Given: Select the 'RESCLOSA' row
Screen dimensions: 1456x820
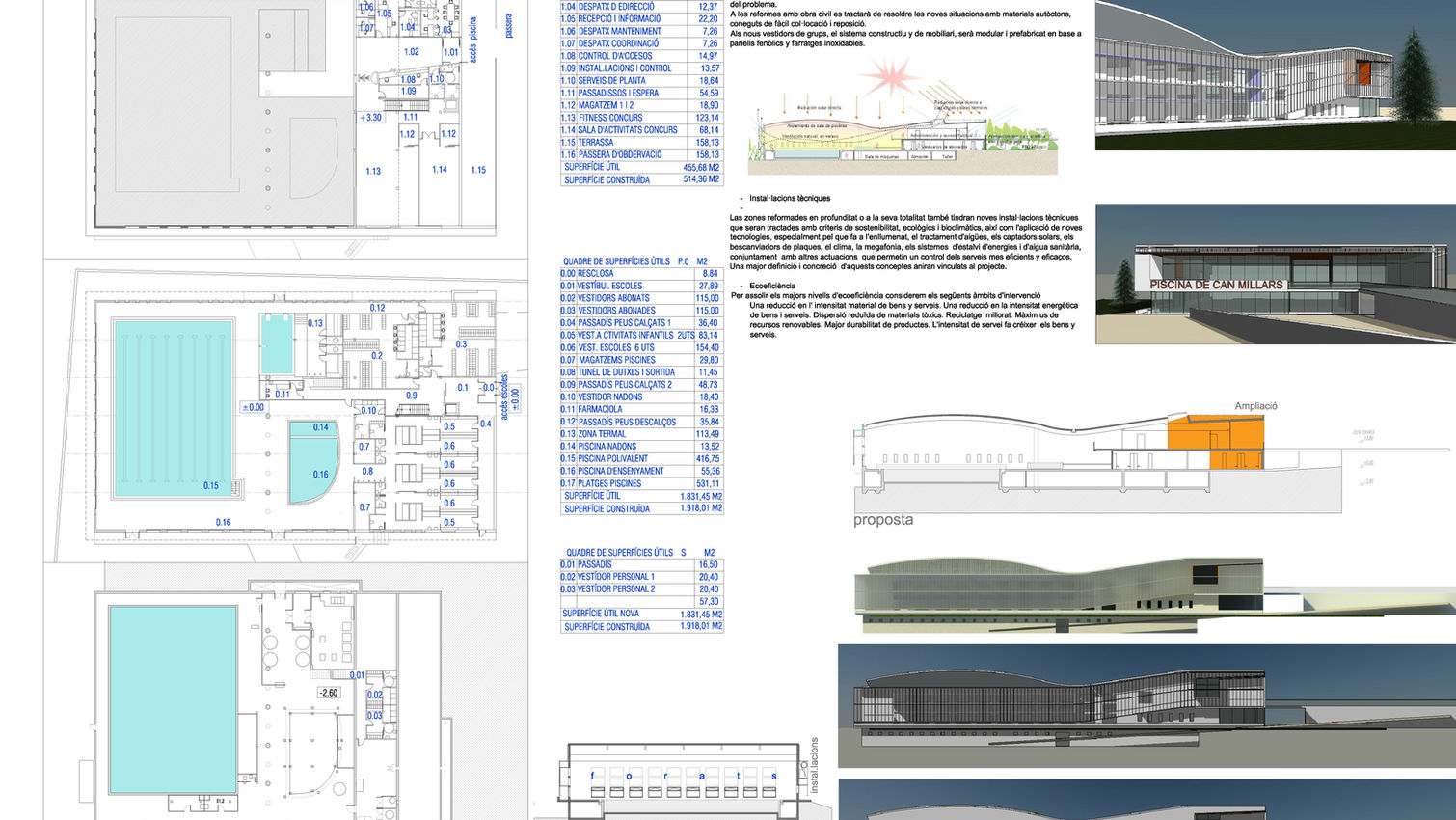Looking at the screenshot, I should pyautogui.click(x=640, y=274).
